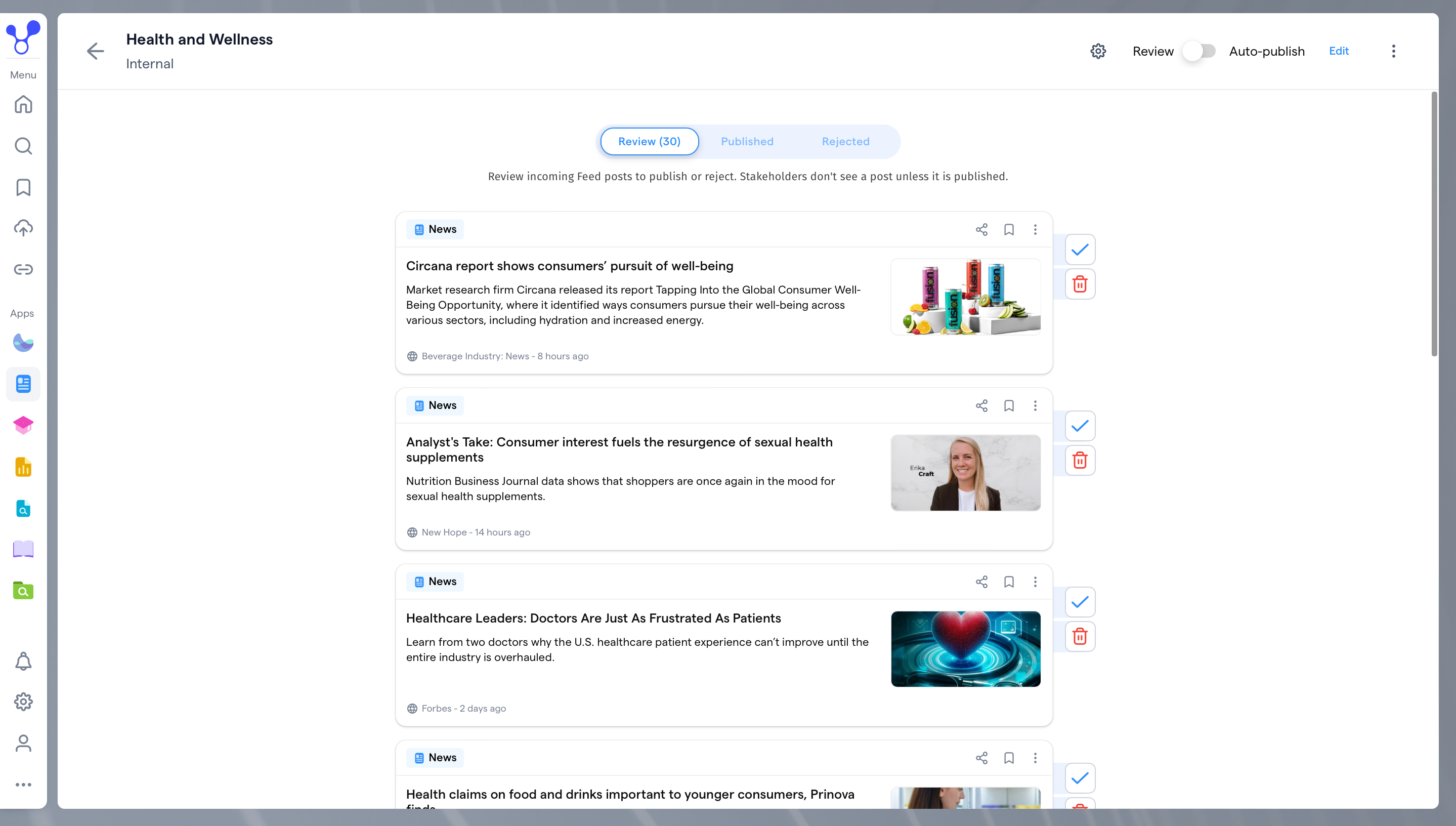Switch to the Rejected tab

pyautogui.click(x=845, y=141)
